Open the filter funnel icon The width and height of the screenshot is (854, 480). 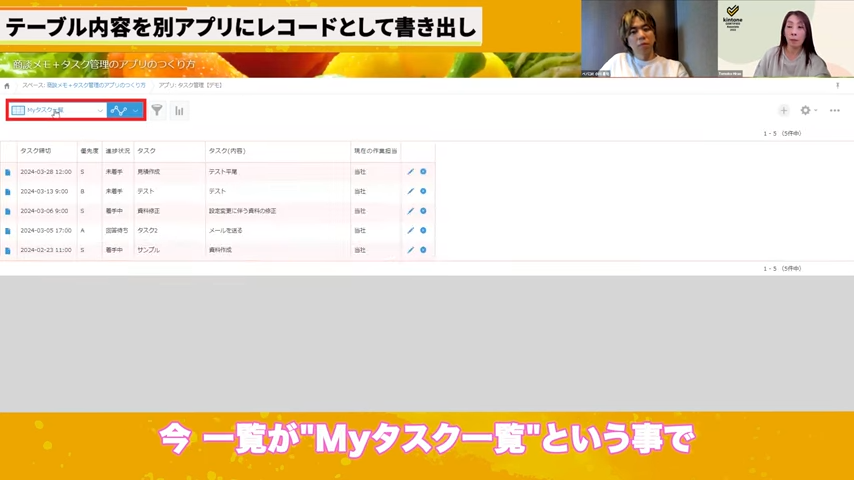(157, 111)
